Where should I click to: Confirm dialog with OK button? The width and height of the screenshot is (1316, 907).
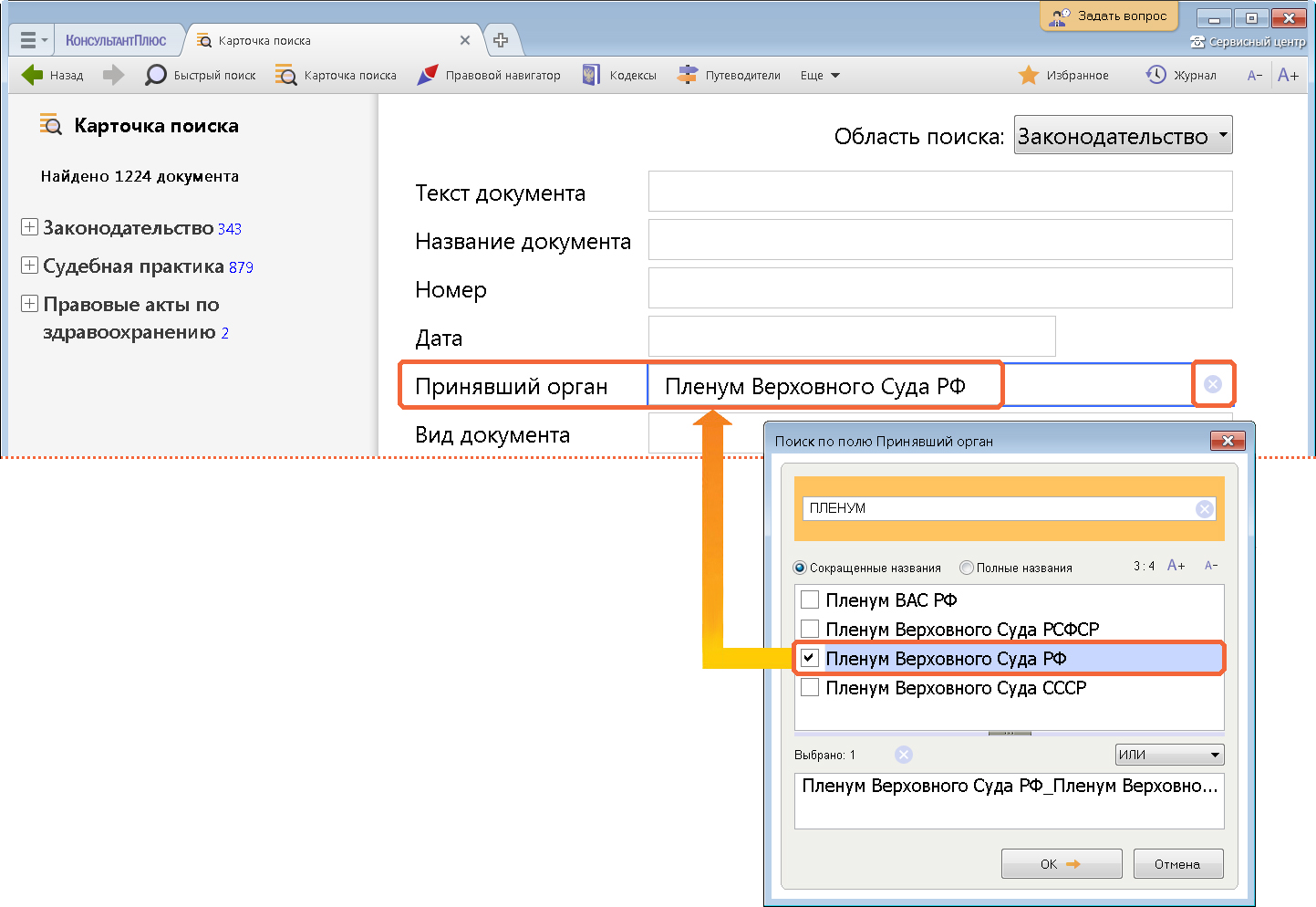click(1062, 864)
